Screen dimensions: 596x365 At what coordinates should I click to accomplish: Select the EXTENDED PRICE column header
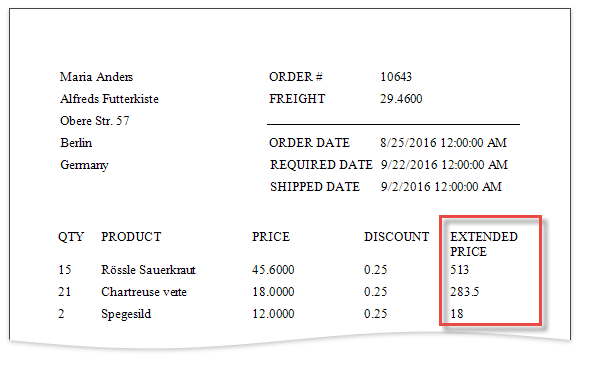pos(483,244)
